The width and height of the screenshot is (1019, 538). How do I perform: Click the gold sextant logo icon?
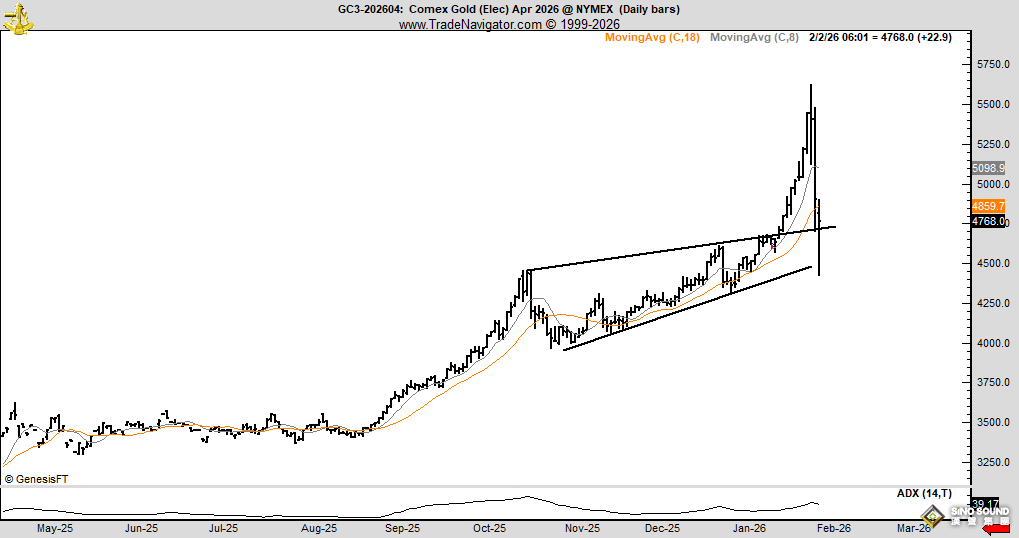tap(18, 18)
